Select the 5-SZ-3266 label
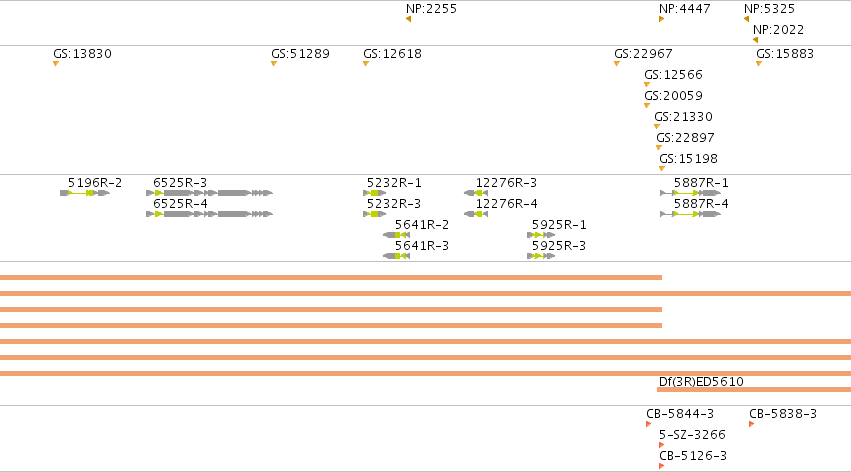Screen dimensions: 851x472 693,435
